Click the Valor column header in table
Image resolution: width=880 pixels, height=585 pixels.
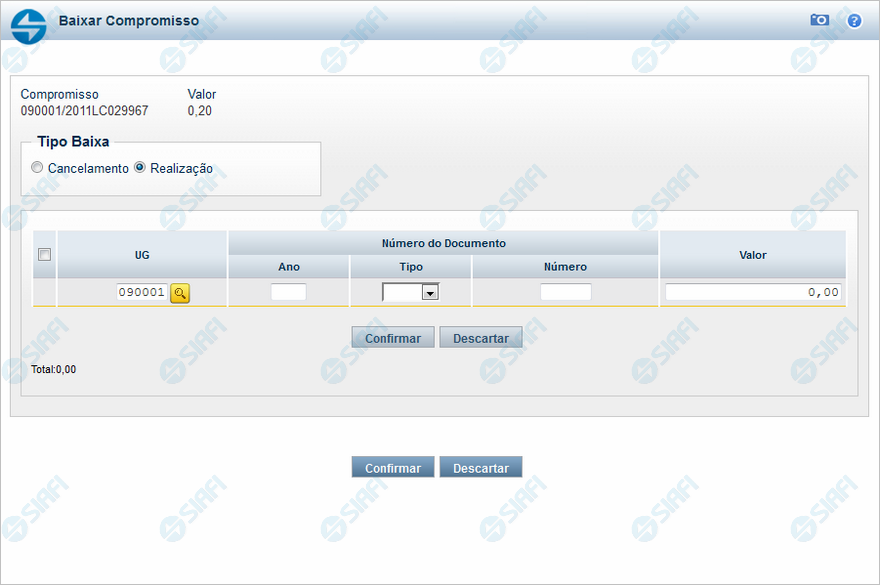click(752, 255)
